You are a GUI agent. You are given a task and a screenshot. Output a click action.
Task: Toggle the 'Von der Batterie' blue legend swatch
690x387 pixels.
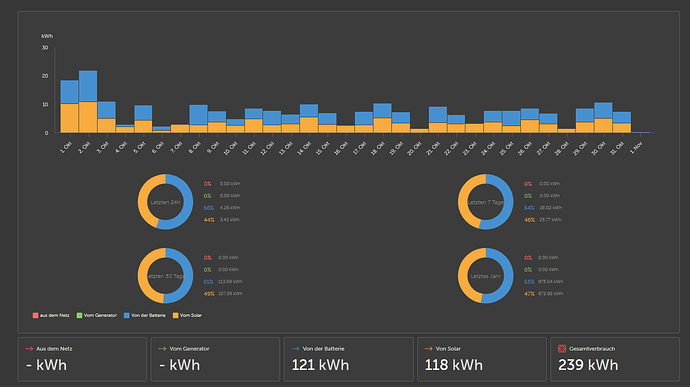coord(127,315)
